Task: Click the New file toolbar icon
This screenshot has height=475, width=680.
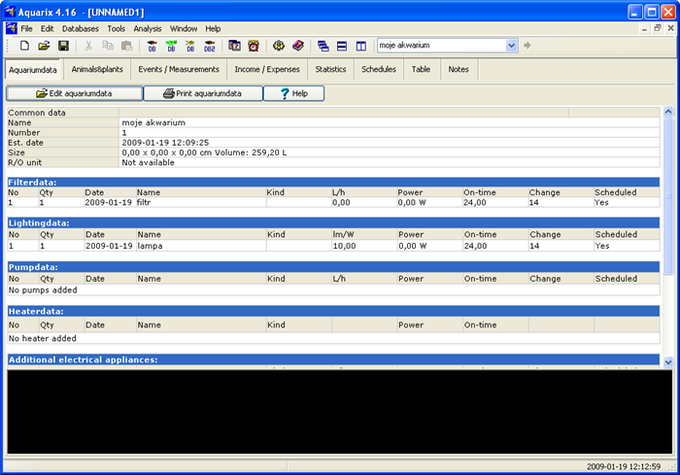Action: point(24,46)
